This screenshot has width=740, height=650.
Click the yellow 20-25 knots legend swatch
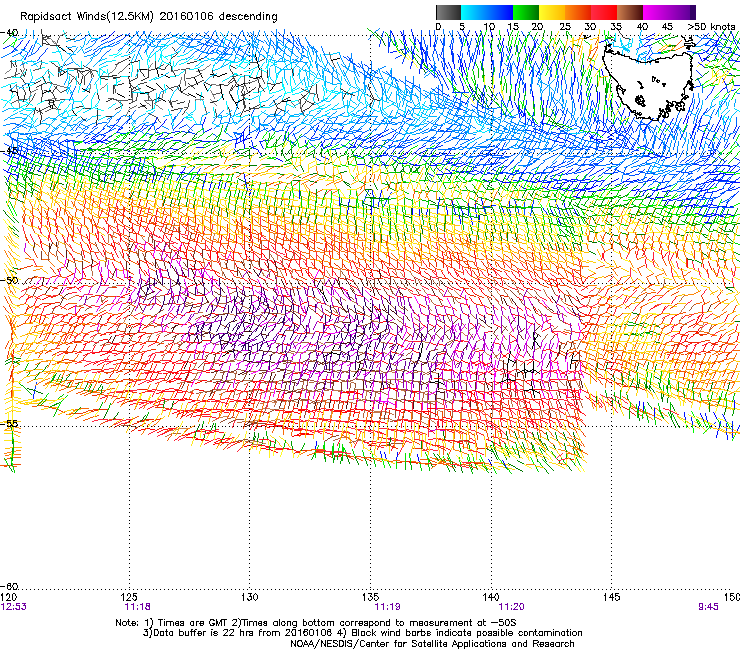point(552,12)
